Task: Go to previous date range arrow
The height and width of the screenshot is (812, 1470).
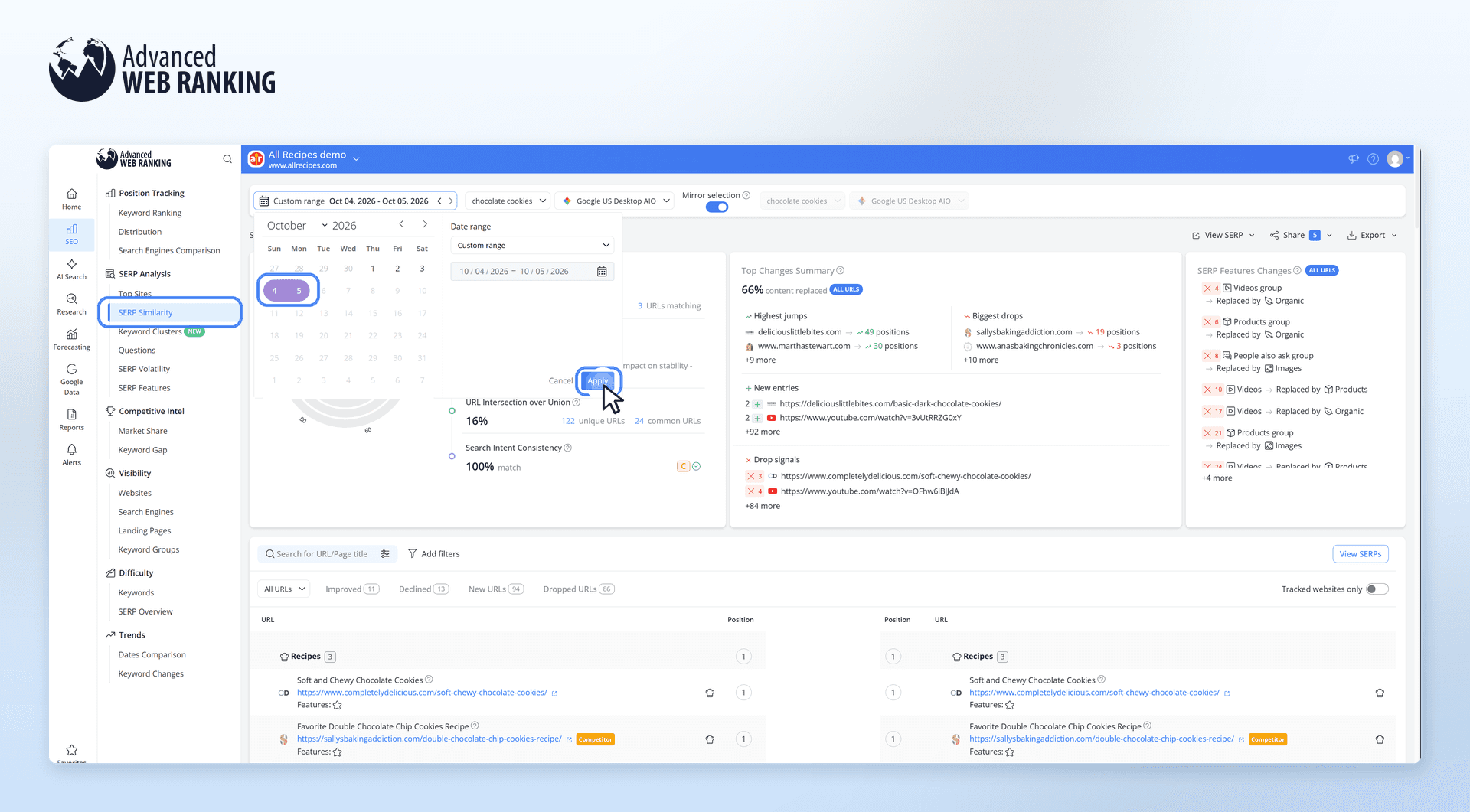Action: (439, 201)
